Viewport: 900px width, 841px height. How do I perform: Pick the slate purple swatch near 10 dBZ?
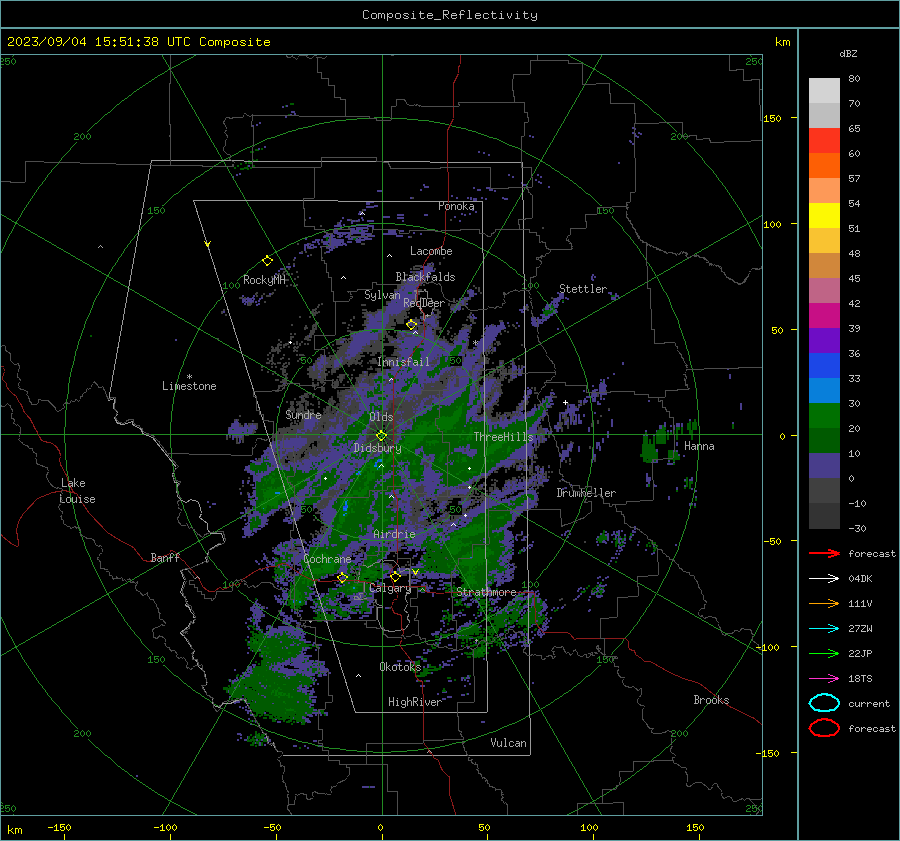[824, 466]
